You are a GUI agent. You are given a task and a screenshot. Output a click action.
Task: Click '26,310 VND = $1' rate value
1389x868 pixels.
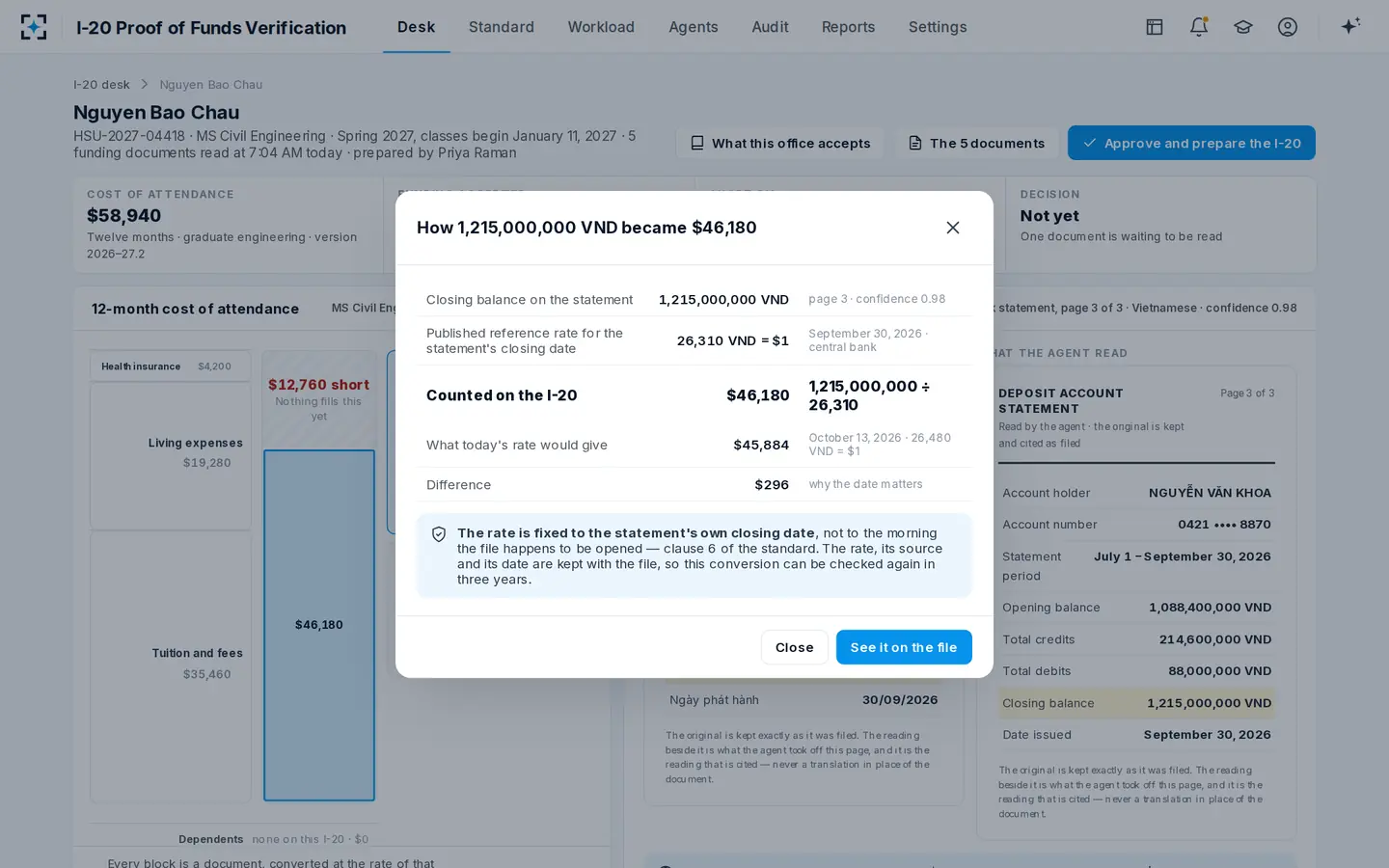click(732, 340)
